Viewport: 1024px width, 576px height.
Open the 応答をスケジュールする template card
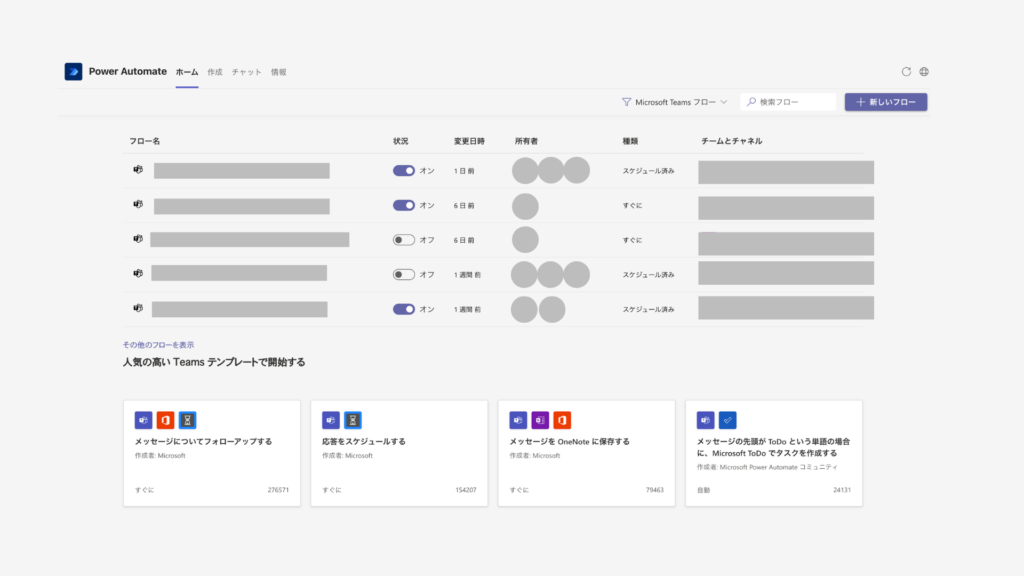coord(399,453)
